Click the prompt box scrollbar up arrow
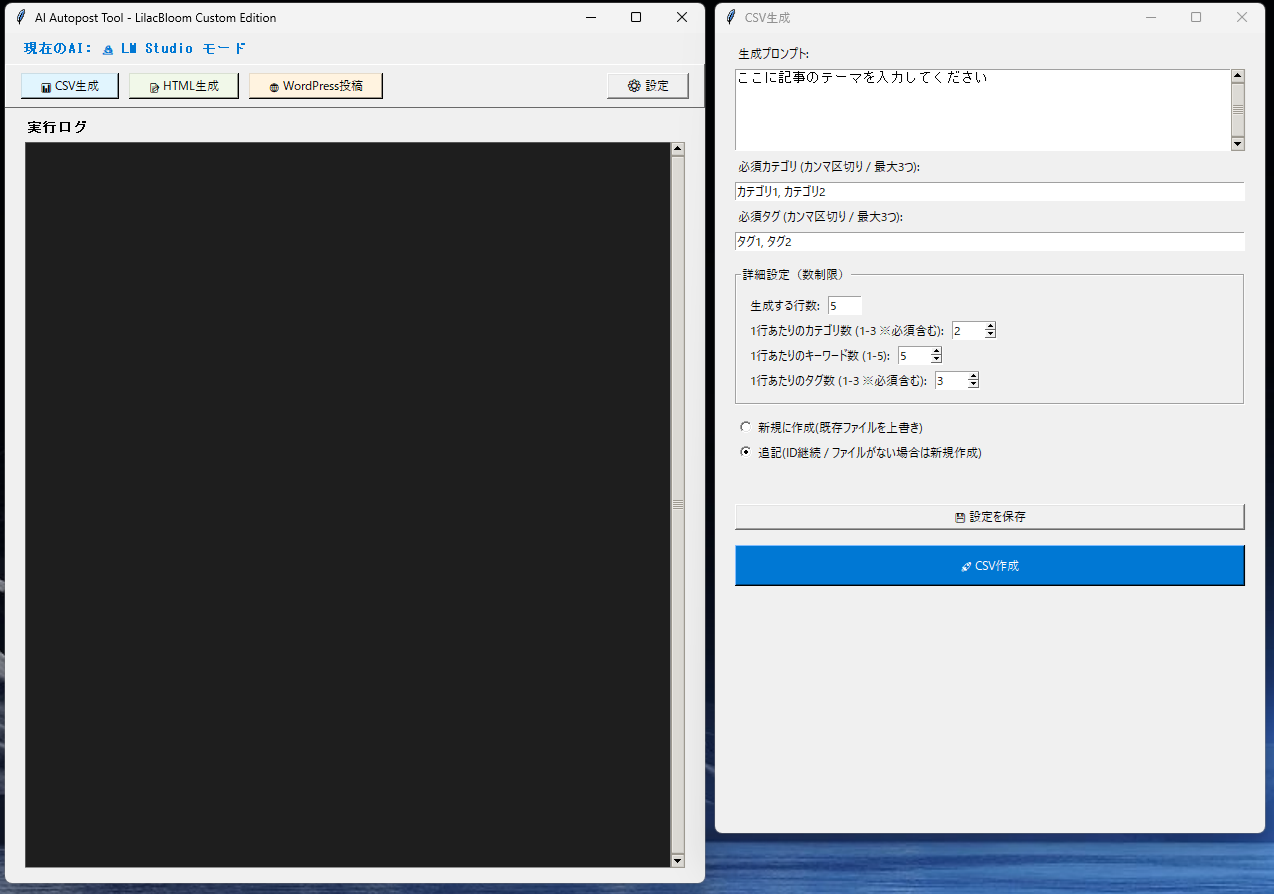The width and height of the screenshot is (1274, 894). click(x=1238, y=76)
